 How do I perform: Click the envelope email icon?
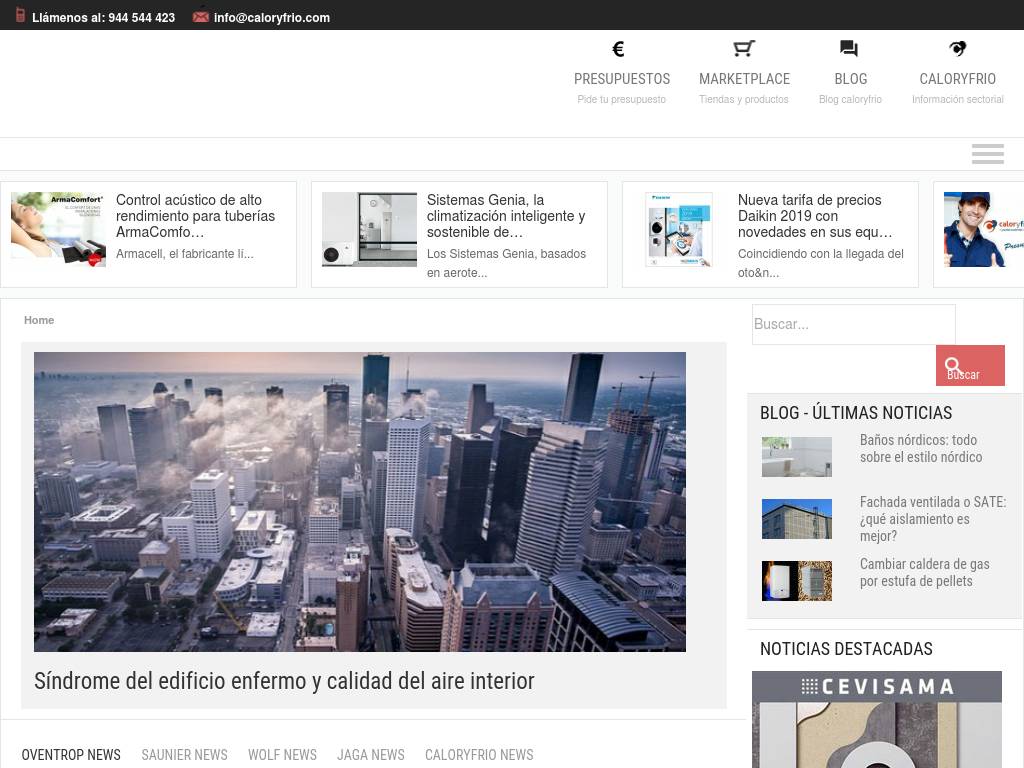(x=201, y=16)
